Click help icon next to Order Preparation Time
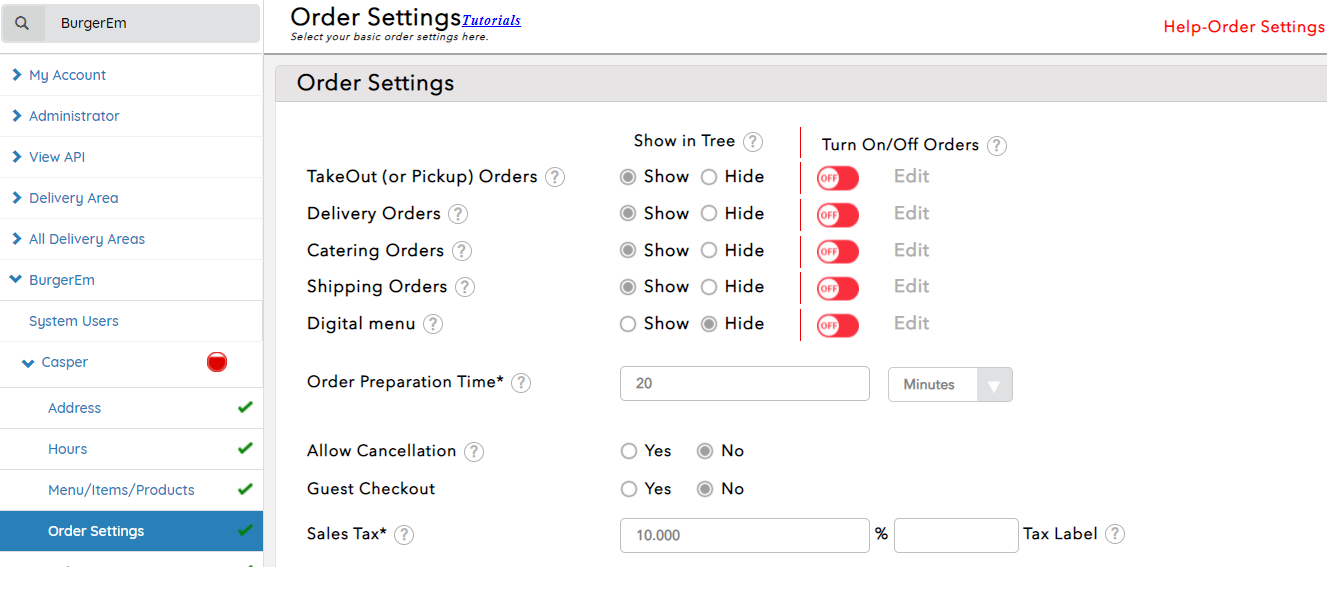1327x602 pixels. click(521, 382)
